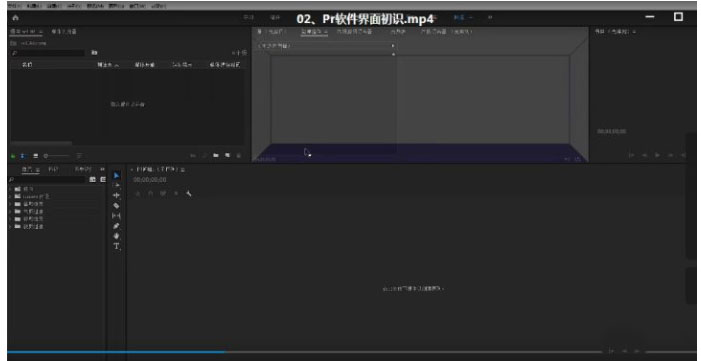
Task: Choose the Razor tool
Action: tap(117, 206)
